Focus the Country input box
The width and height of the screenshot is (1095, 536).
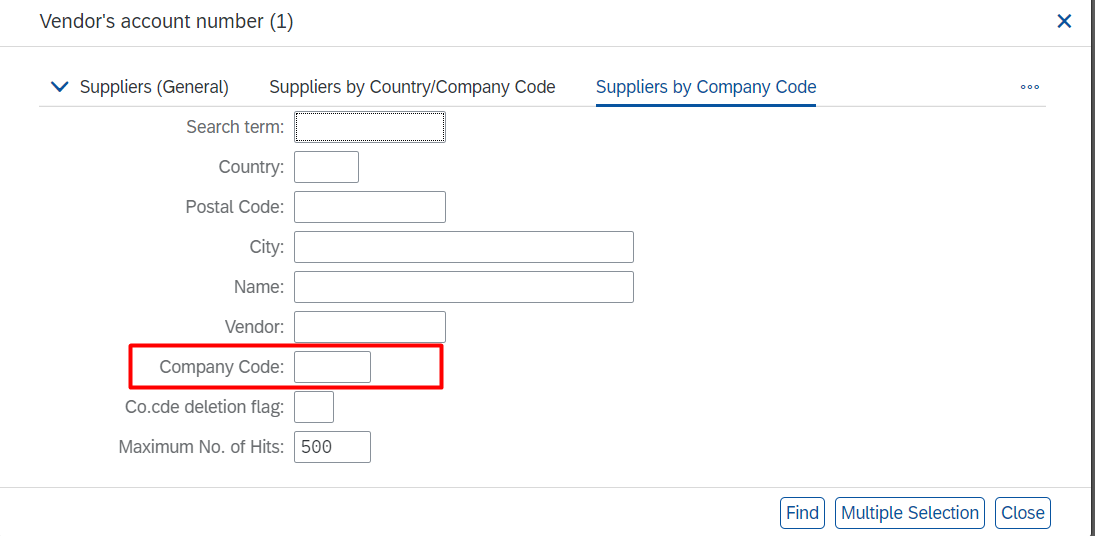click(326, 167)
